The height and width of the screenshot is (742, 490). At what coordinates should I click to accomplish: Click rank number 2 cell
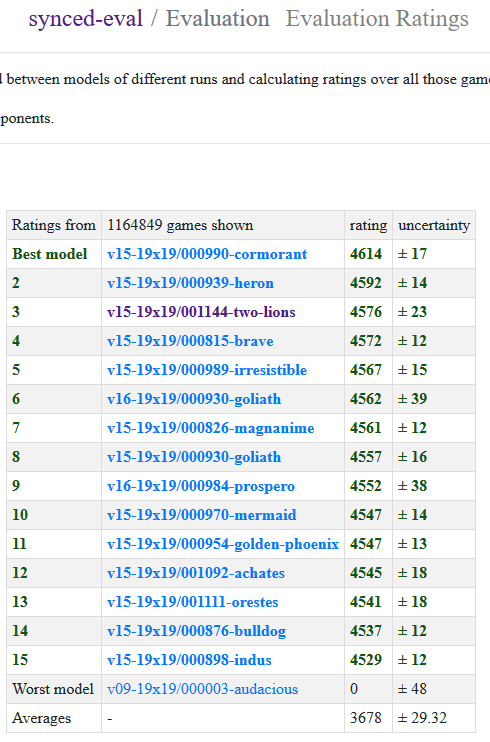pyautogui.click(x=54, y=283)
